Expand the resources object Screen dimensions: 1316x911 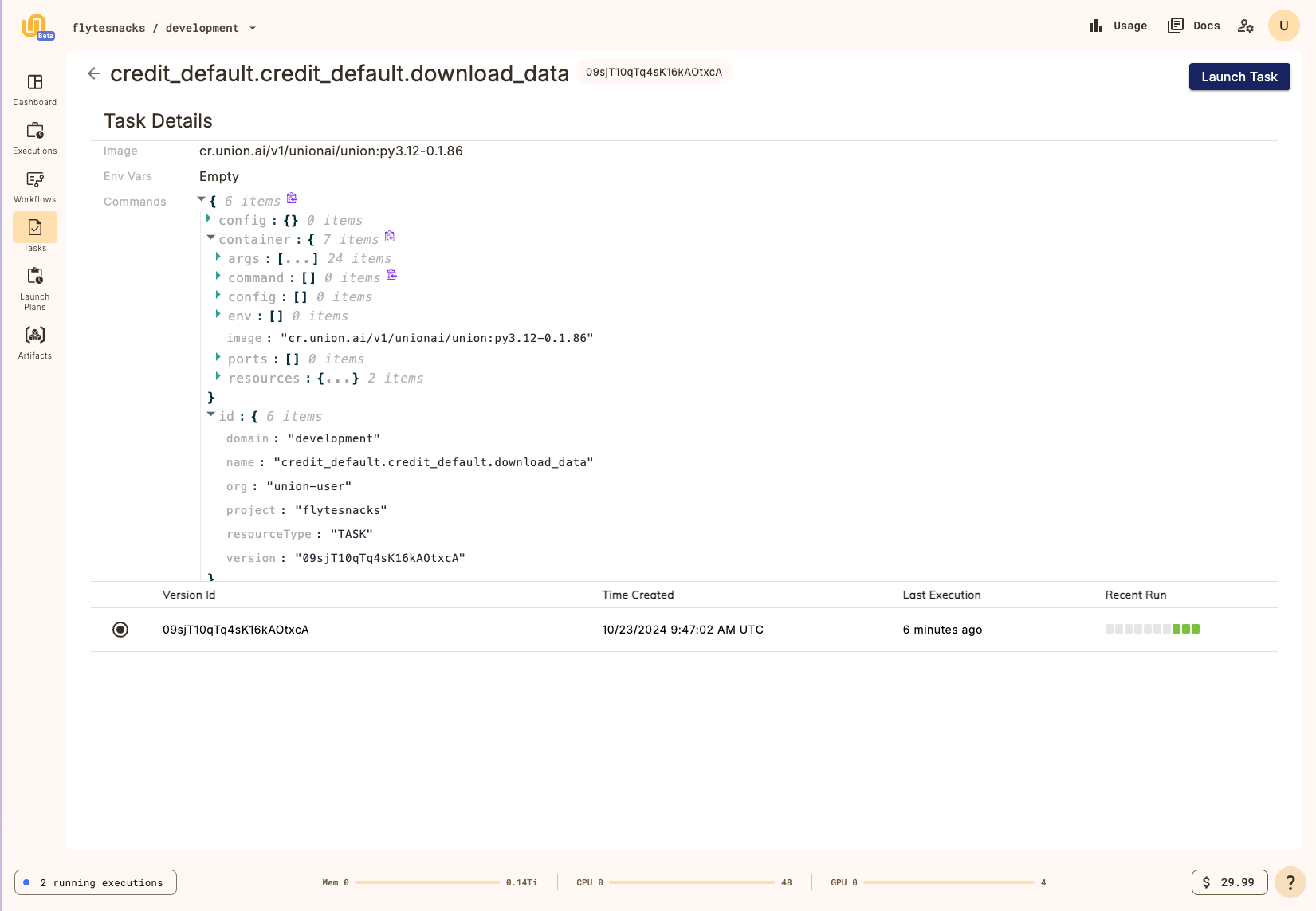tap(218, 376)
